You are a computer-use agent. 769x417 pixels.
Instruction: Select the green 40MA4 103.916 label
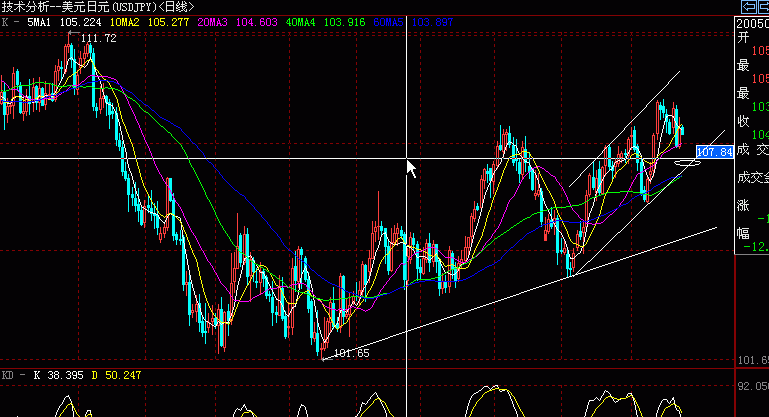tap(326, 23)
